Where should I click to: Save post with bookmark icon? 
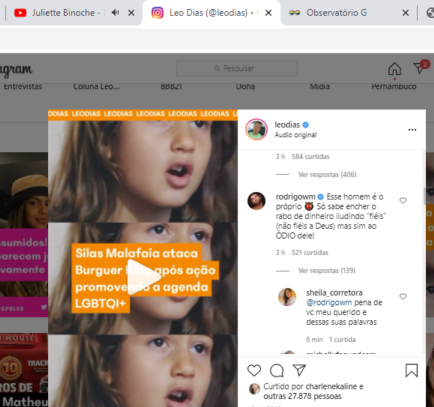pos(412,370)
